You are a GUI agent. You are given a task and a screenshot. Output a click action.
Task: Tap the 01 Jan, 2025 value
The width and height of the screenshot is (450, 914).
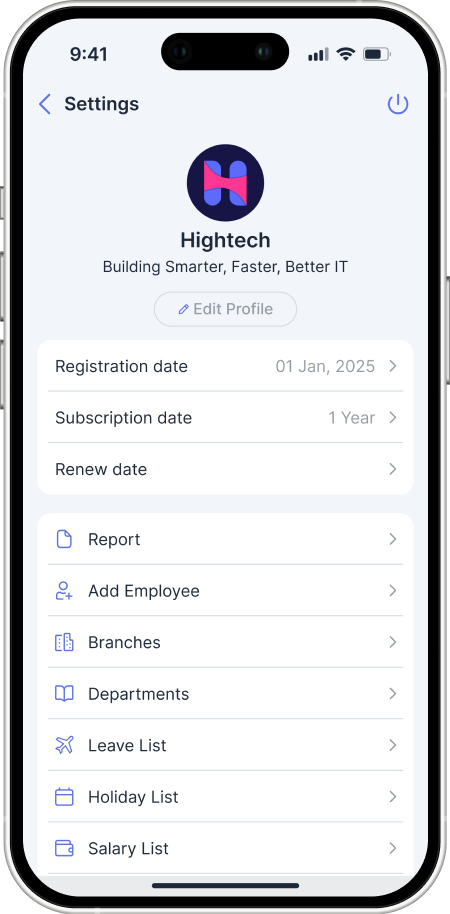click(x=325, y=367)
